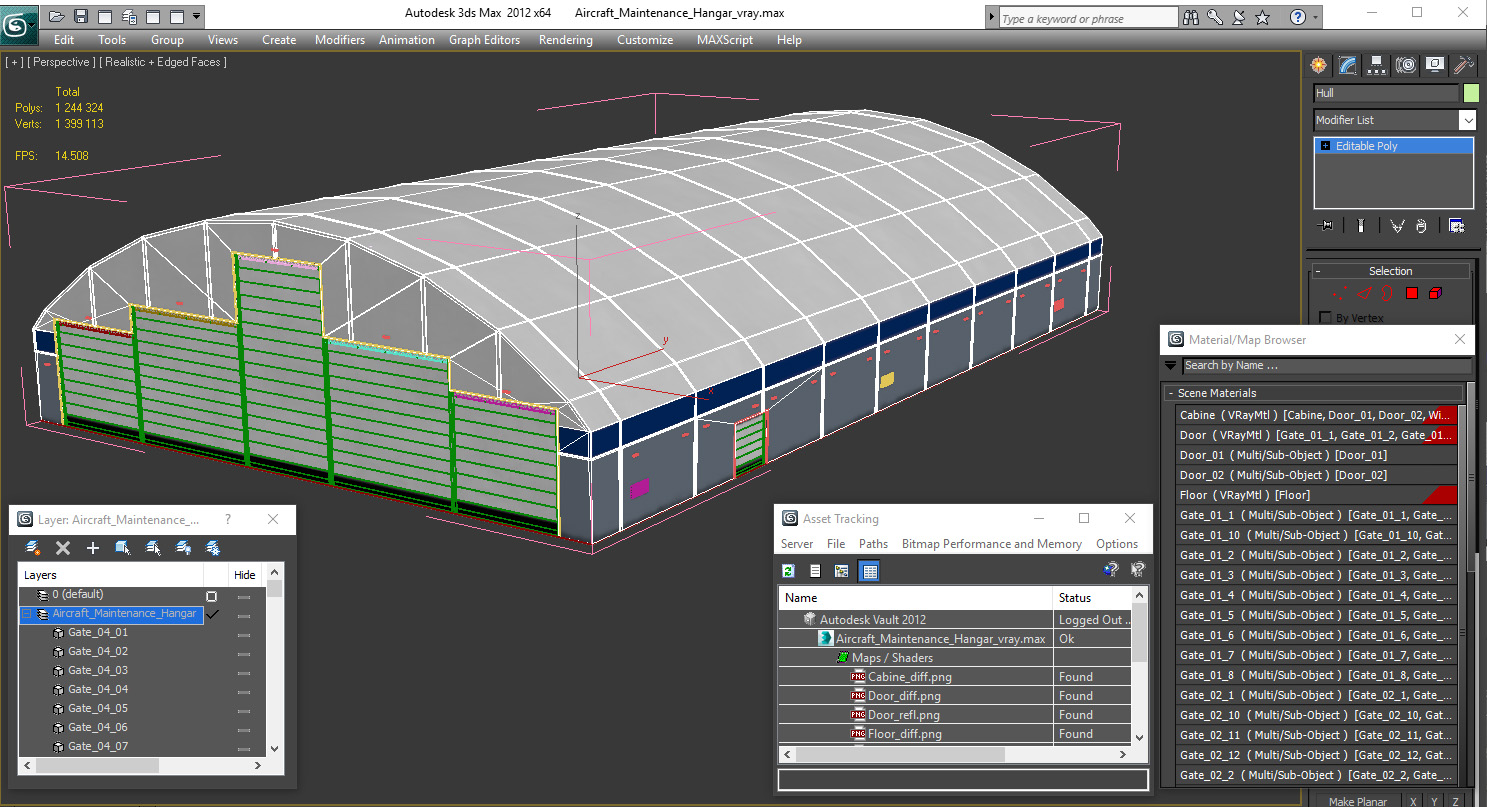Viewport: 1487px width, 807px height.
Task: Click Select Highlighted Objects and Layers icon
Action: pyautogui.click(x=123, y=548)
